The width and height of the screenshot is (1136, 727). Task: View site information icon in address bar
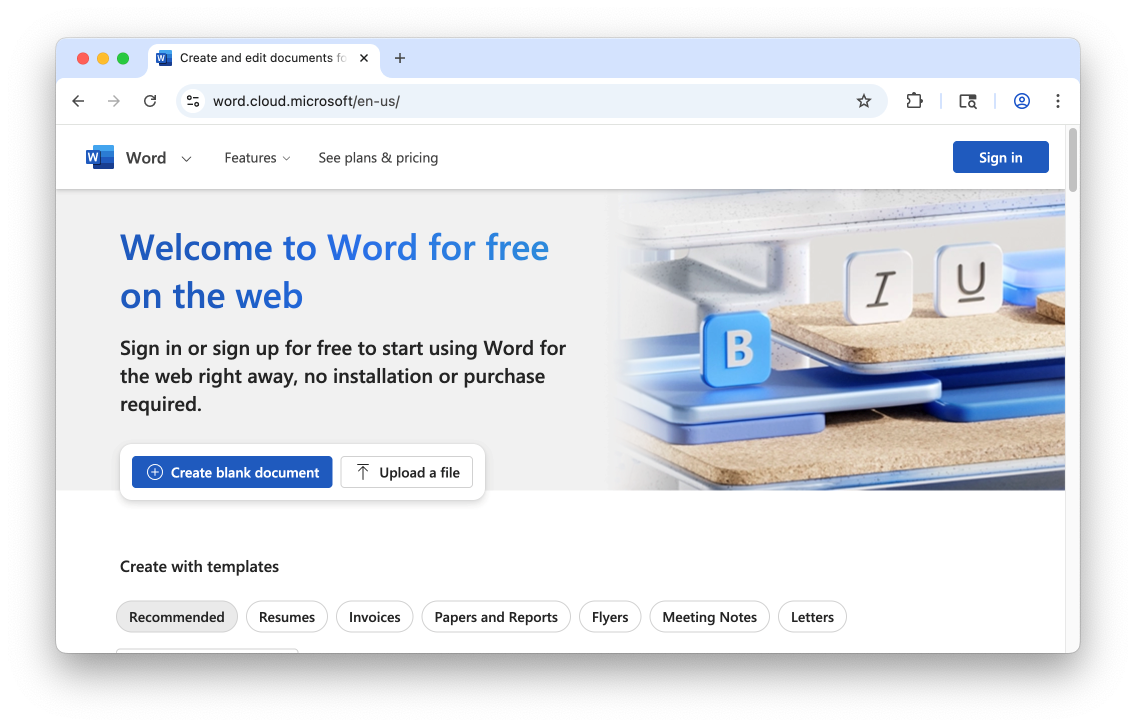pyautogui.click(x=194, y=101)
